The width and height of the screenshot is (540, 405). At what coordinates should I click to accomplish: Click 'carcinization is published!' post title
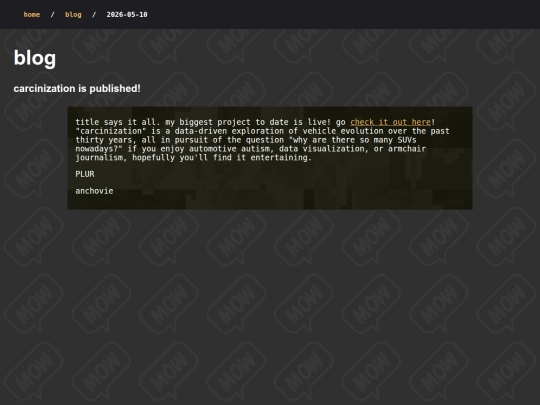pos(77,89)
